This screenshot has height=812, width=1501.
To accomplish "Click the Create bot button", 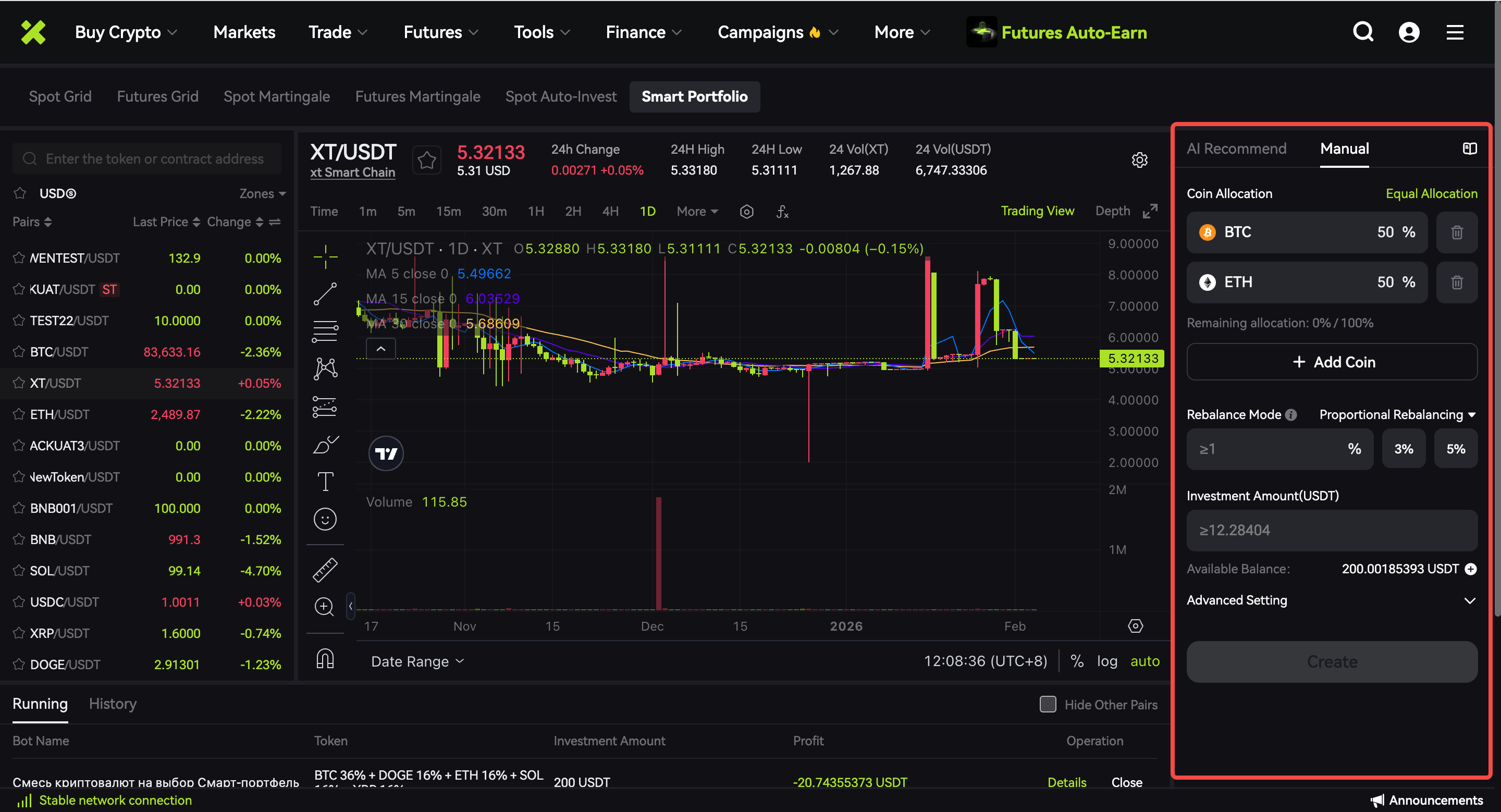I will point(1332,662).
